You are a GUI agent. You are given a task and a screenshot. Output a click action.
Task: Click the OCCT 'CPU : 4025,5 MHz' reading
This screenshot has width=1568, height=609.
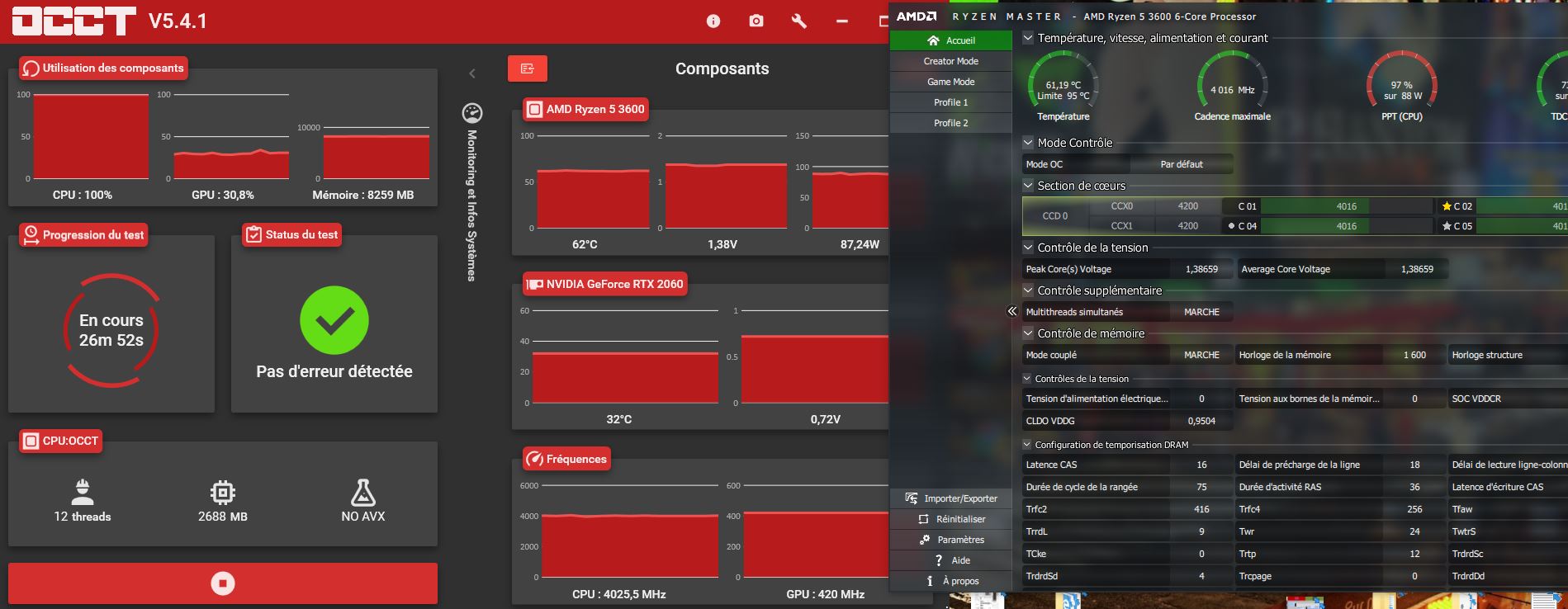point(618,594)
